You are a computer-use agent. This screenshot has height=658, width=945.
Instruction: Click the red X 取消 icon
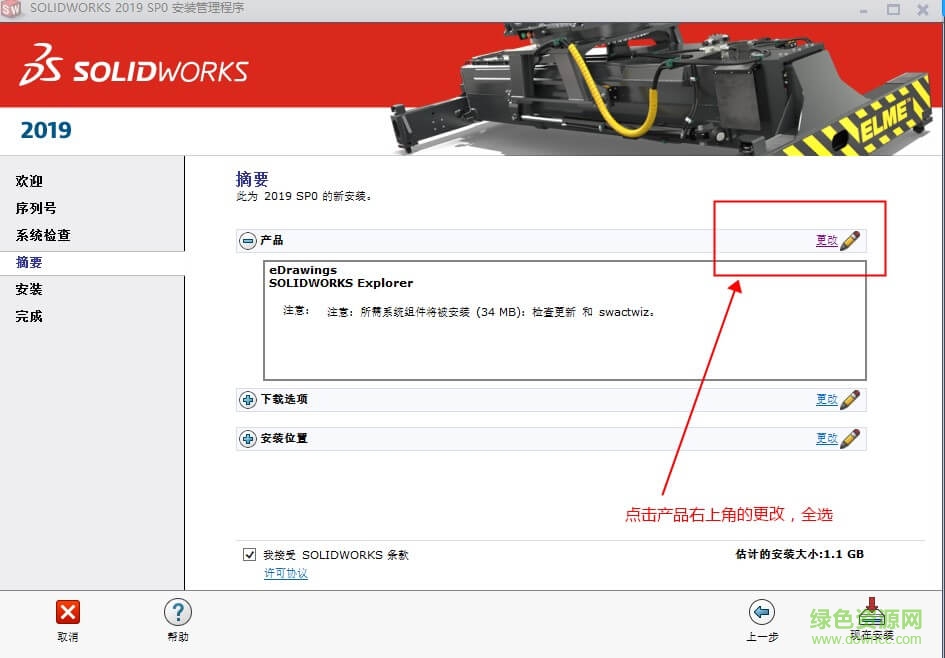point(67,612)
